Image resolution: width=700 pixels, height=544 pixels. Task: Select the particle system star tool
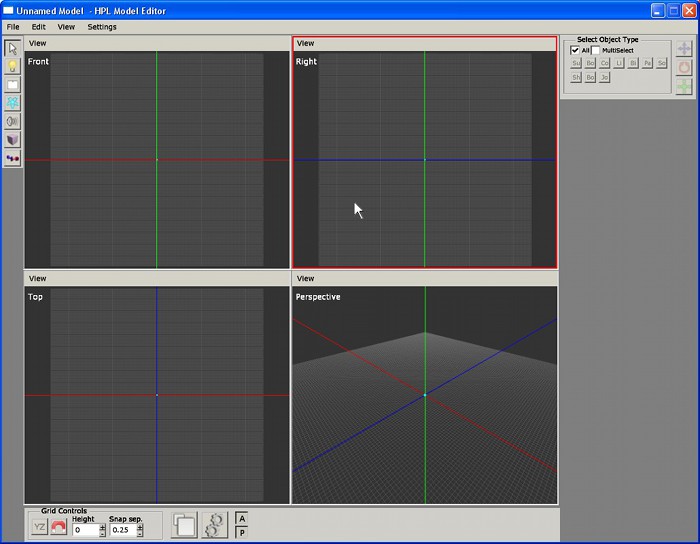(13, 103)
